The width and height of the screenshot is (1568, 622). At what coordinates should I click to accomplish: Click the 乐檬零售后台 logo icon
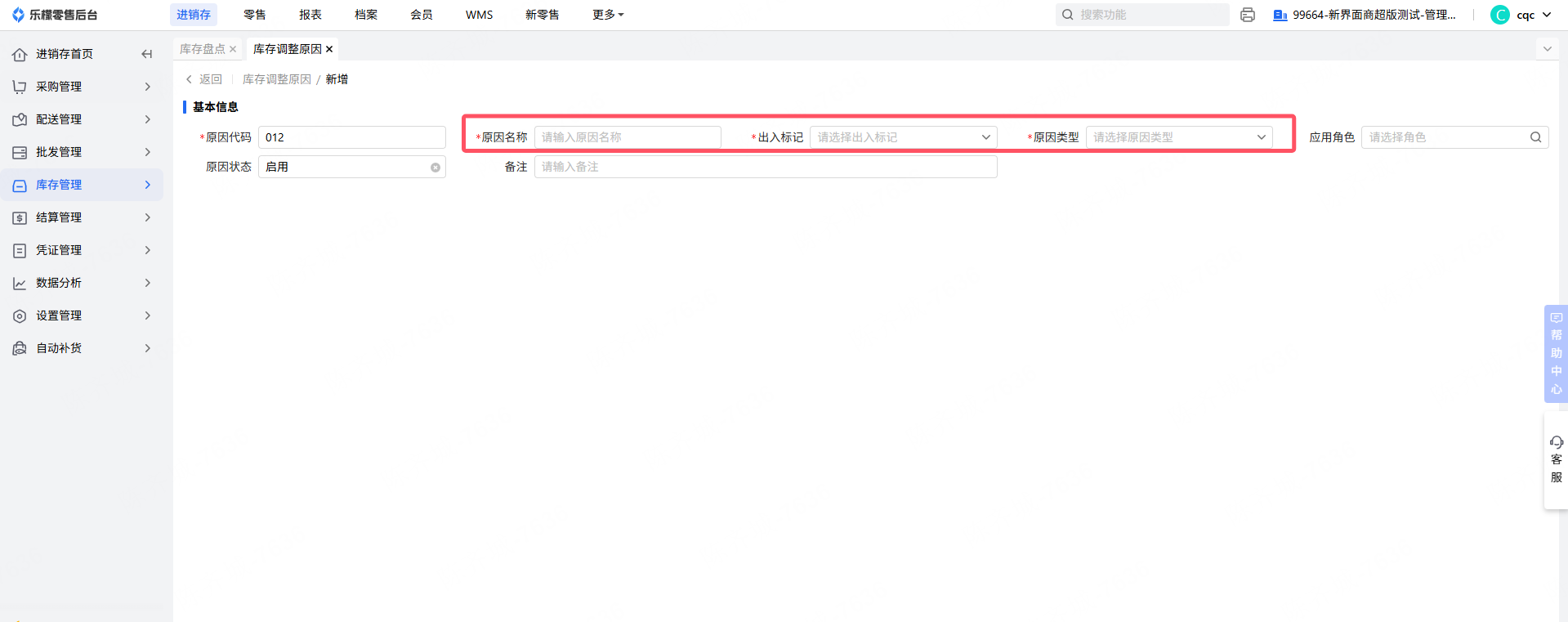18,15
